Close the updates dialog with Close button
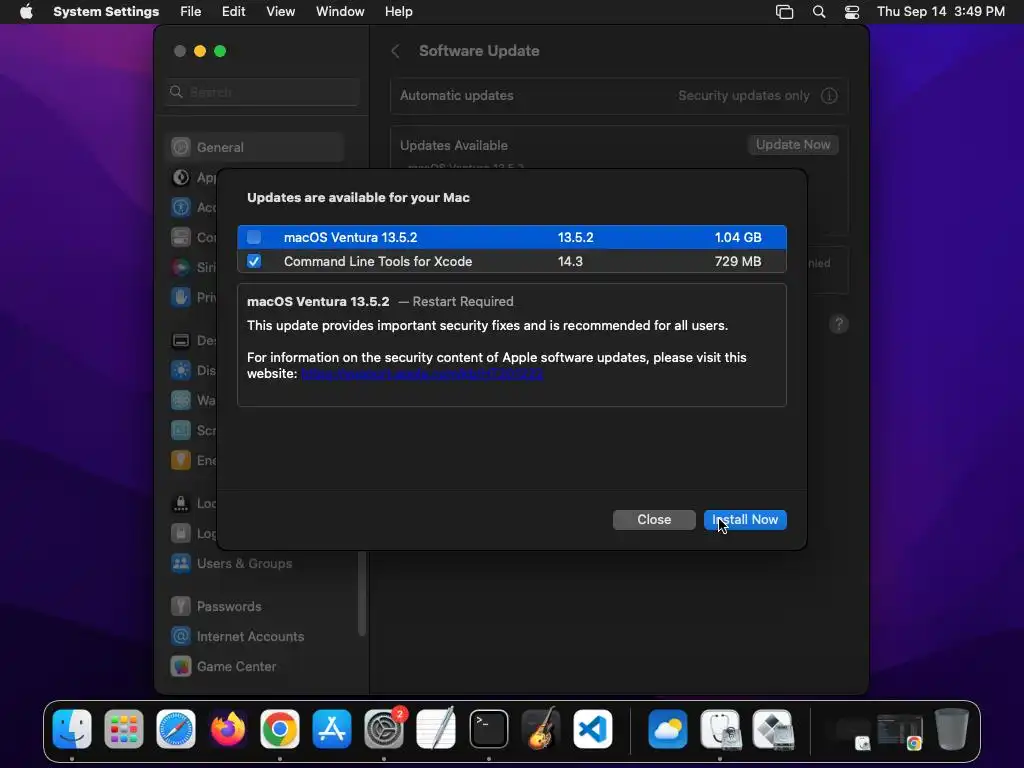Viewport: 1024px width, 768px height. coord(654,520)
